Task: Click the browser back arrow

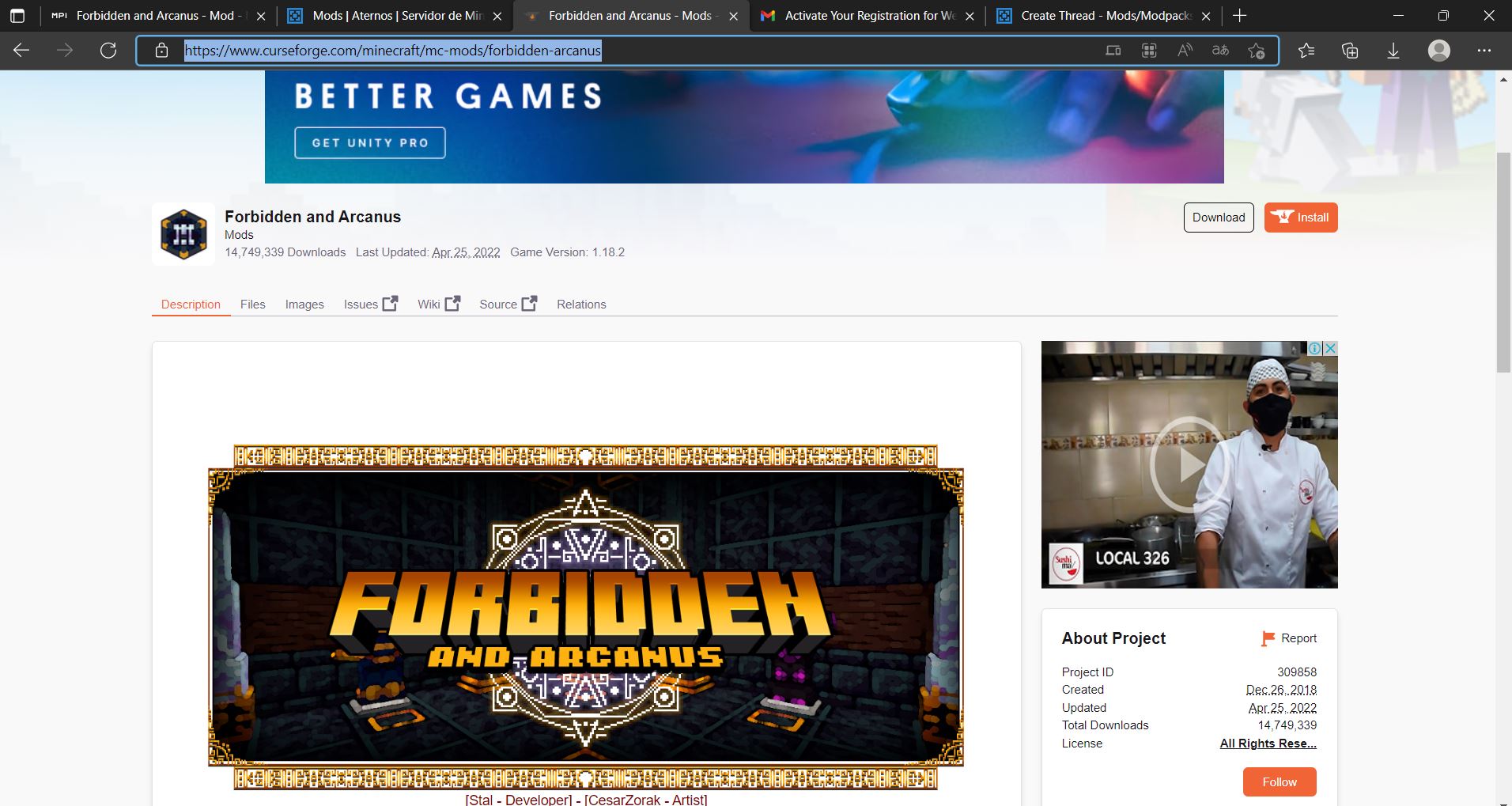Action: [x=21, y=51]
